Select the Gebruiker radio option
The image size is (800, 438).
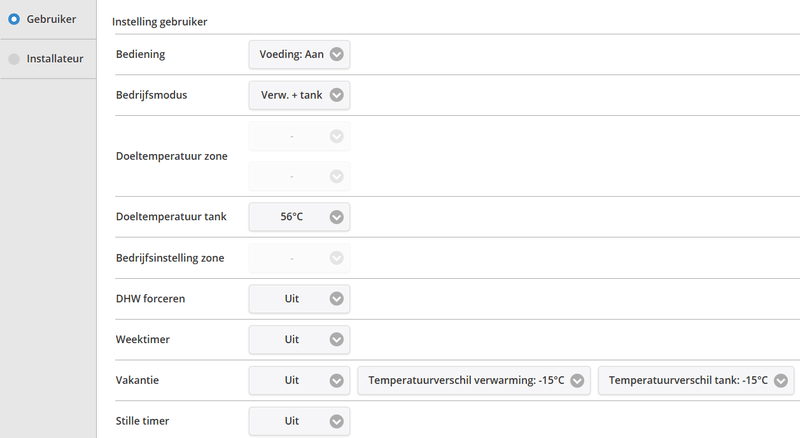click(14, 19)
